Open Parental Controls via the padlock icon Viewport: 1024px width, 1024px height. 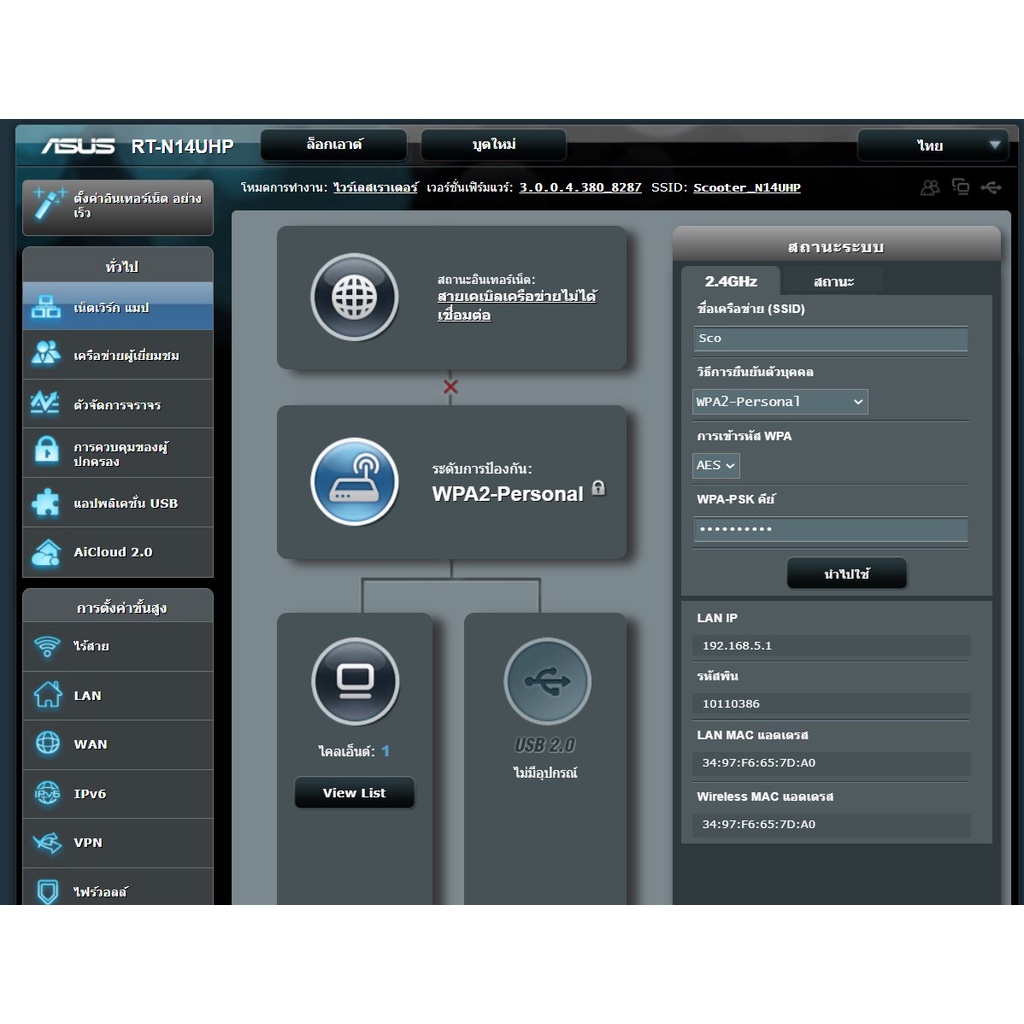click(45, 452)
